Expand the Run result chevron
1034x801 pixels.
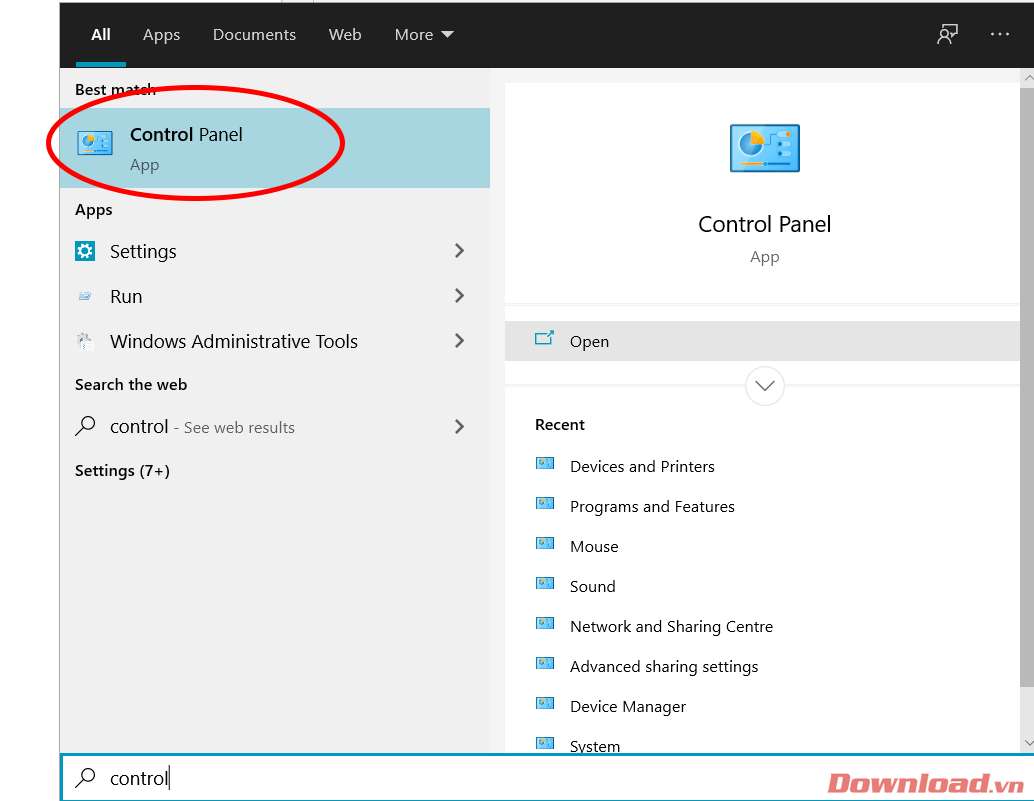pyautogui.click(x=460, y=295)
